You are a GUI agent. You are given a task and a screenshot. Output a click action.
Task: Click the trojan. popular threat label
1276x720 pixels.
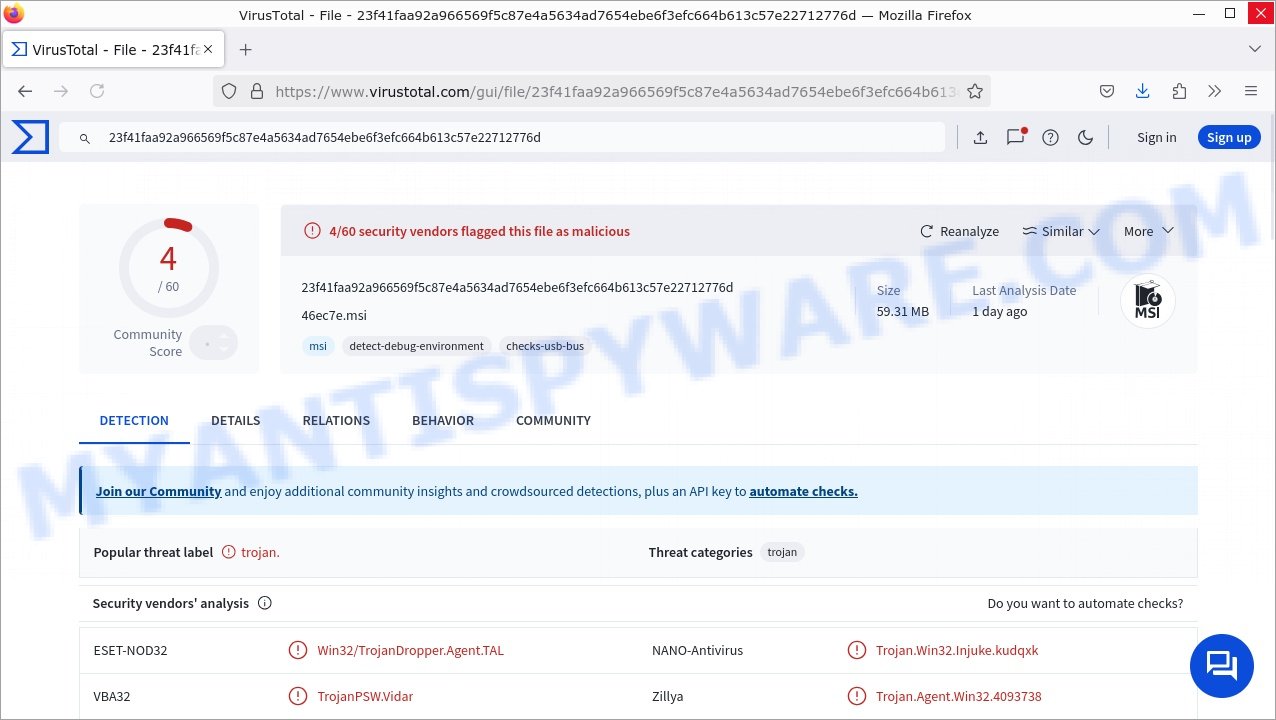click(260, 552)
